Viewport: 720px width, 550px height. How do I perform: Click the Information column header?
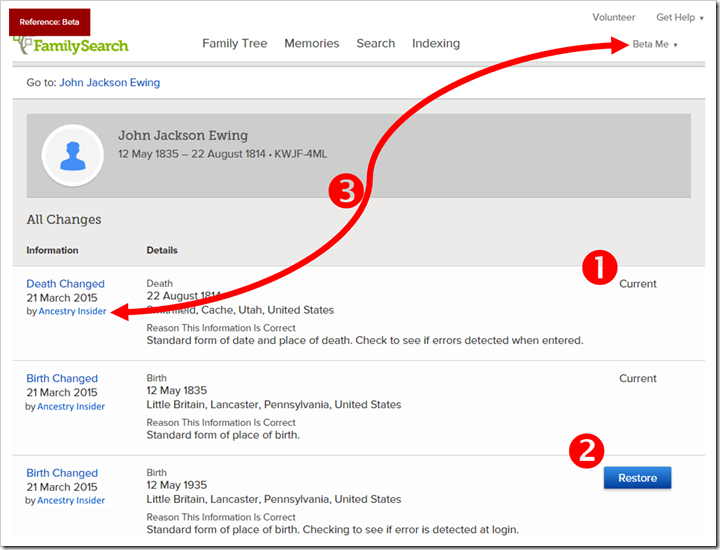pyautogui.click(x=52, y=250)
